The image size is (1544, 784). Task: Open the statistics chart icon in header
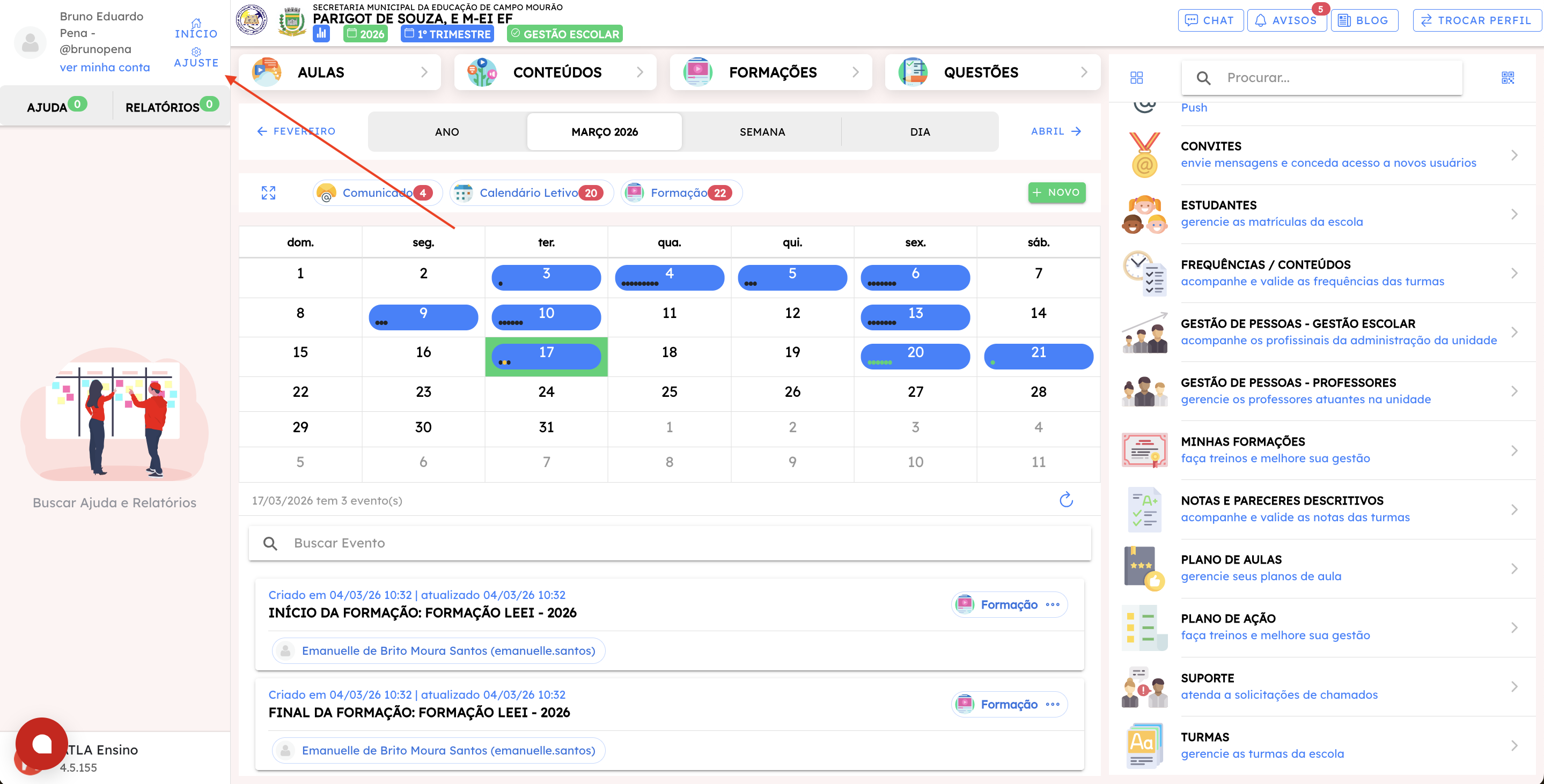pyautogui.click(x=321, y=34)
